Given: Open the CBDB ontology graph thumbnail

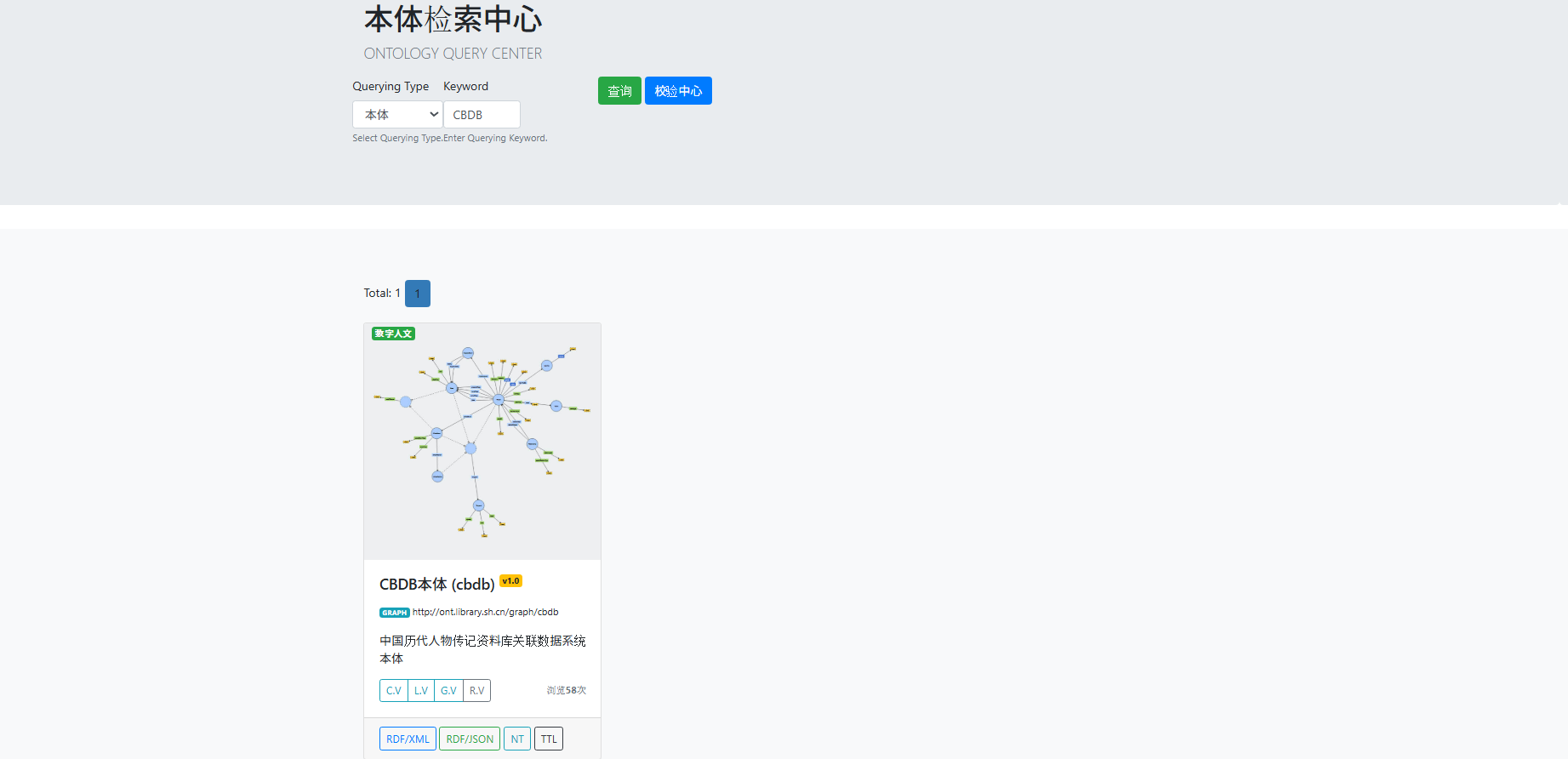Looking at the screenshot, I should pyautogui.click(x=482, y=442).
